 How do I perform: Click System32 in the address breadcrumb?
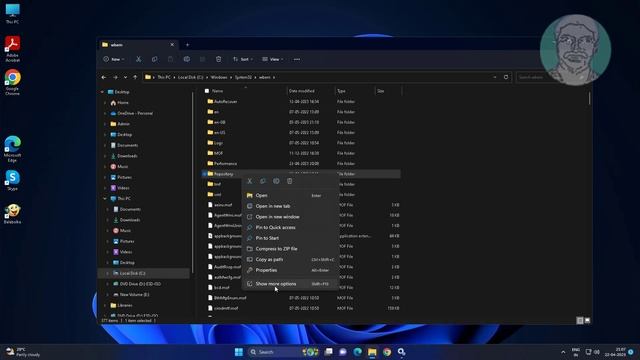click(x=243, y=77)
